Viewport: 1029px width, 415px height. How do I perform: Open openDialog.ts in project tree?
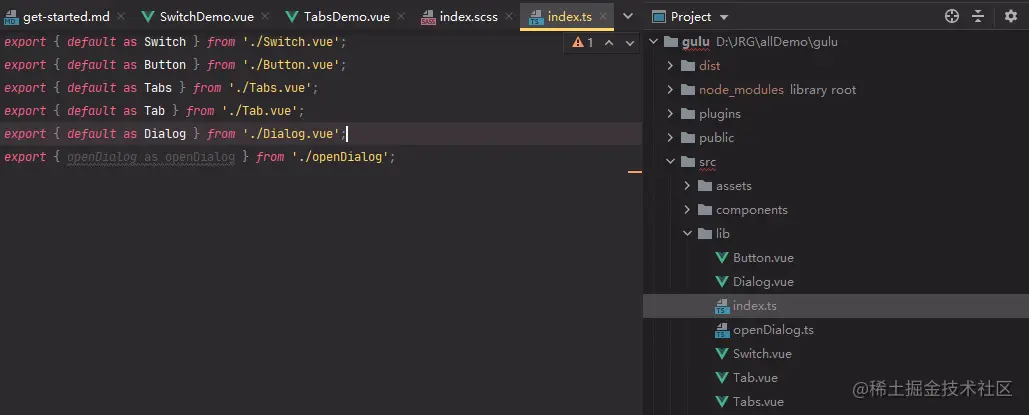[773, 330]
